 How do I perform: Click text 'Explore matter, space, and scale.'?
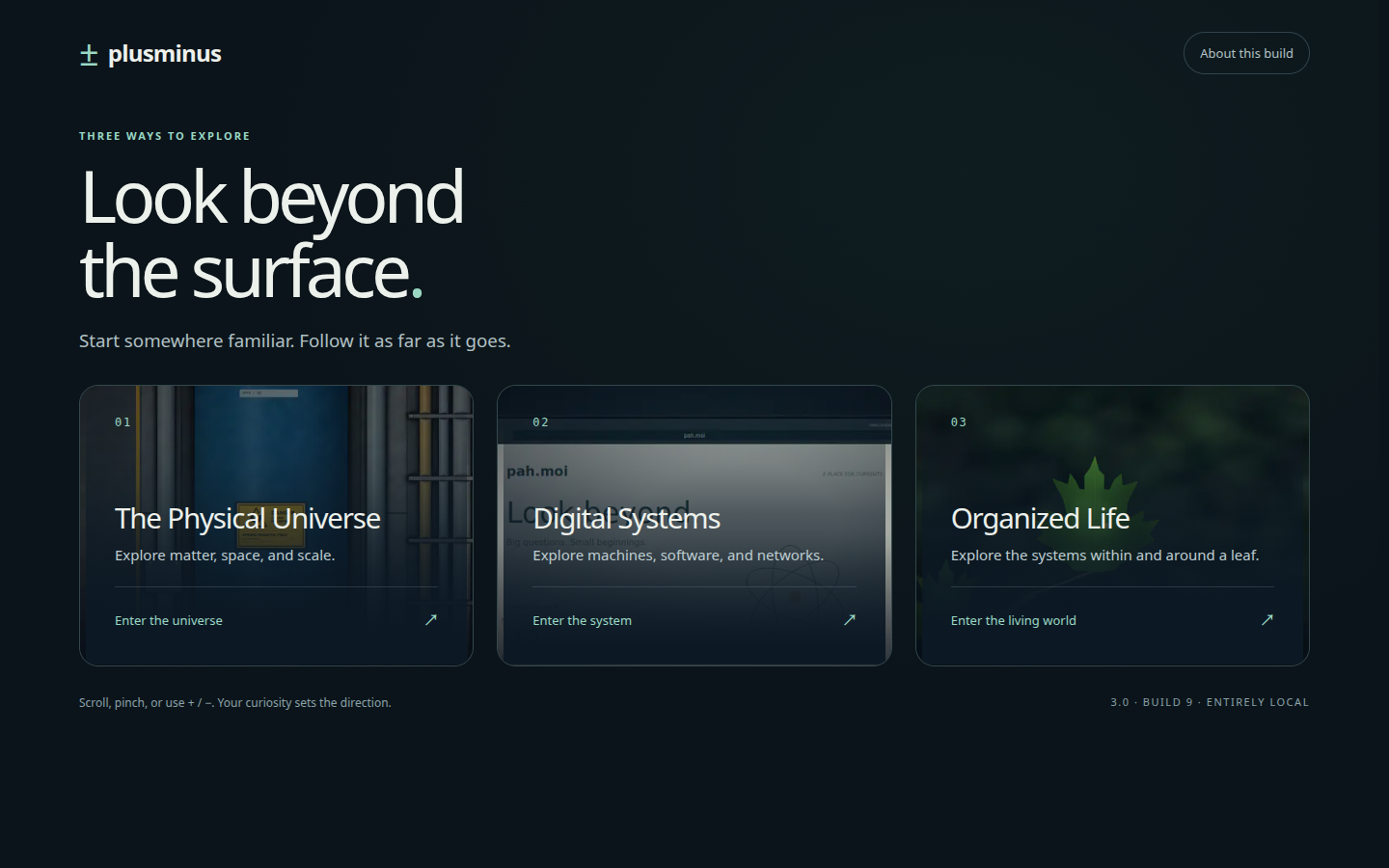(x=225, y=556)
